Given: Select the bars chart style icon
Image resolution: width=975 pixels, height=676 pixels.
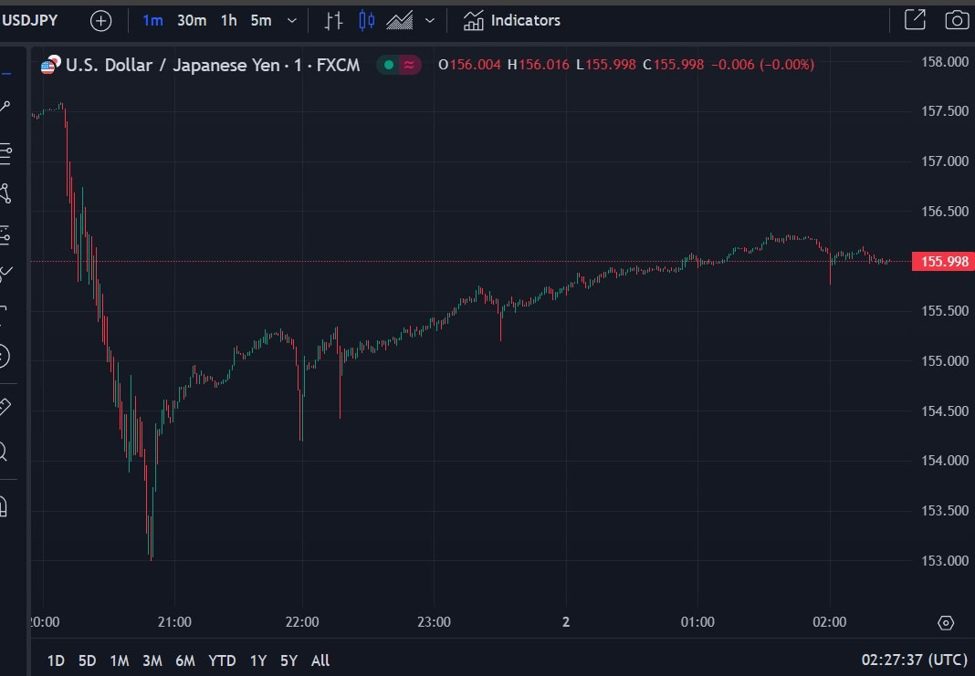Looking at the screenshot, I should click(334, 20).
